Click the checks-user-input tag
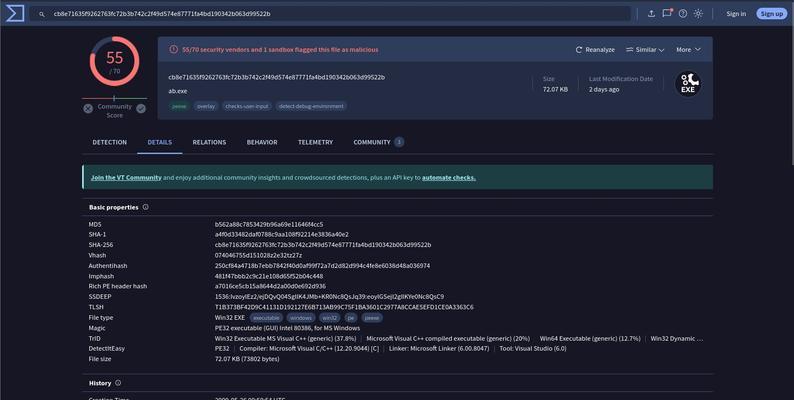The height and width of the screenshot is (400, 794). [x=247, y=106]
